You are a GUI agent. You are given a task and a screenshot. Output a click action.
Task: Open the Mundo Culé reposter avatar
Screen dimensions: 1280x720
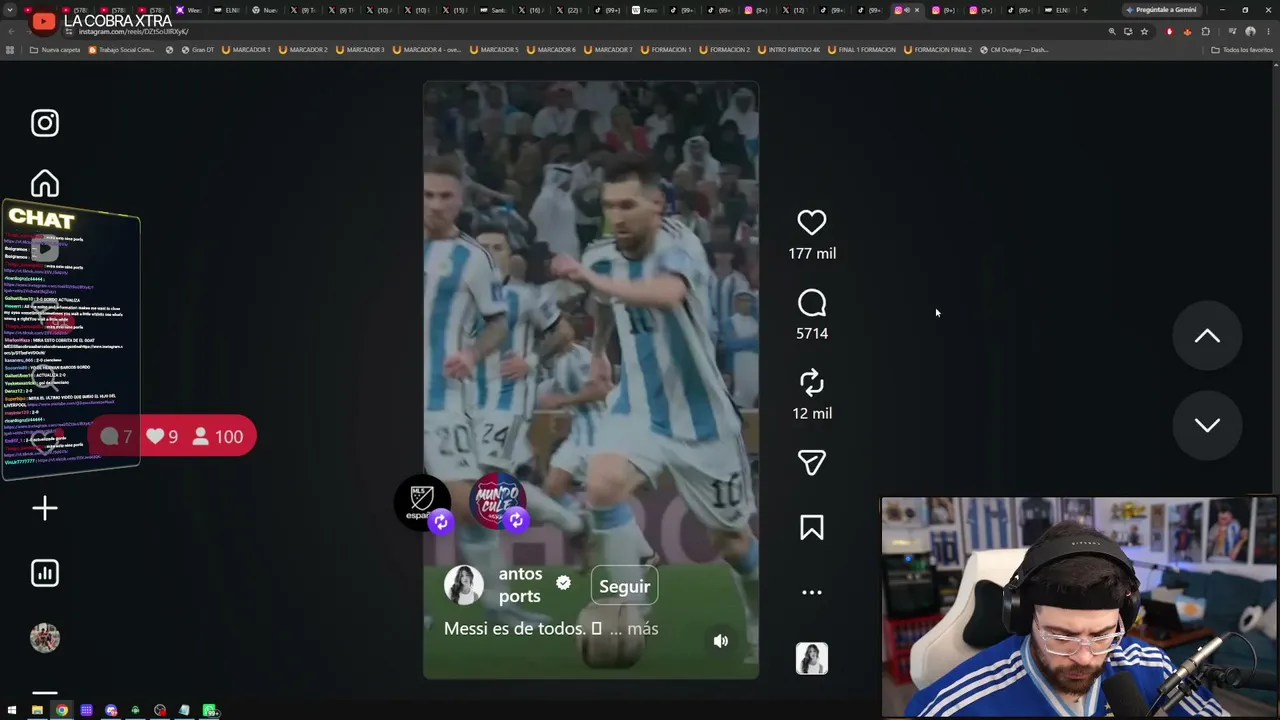[497, 500]
